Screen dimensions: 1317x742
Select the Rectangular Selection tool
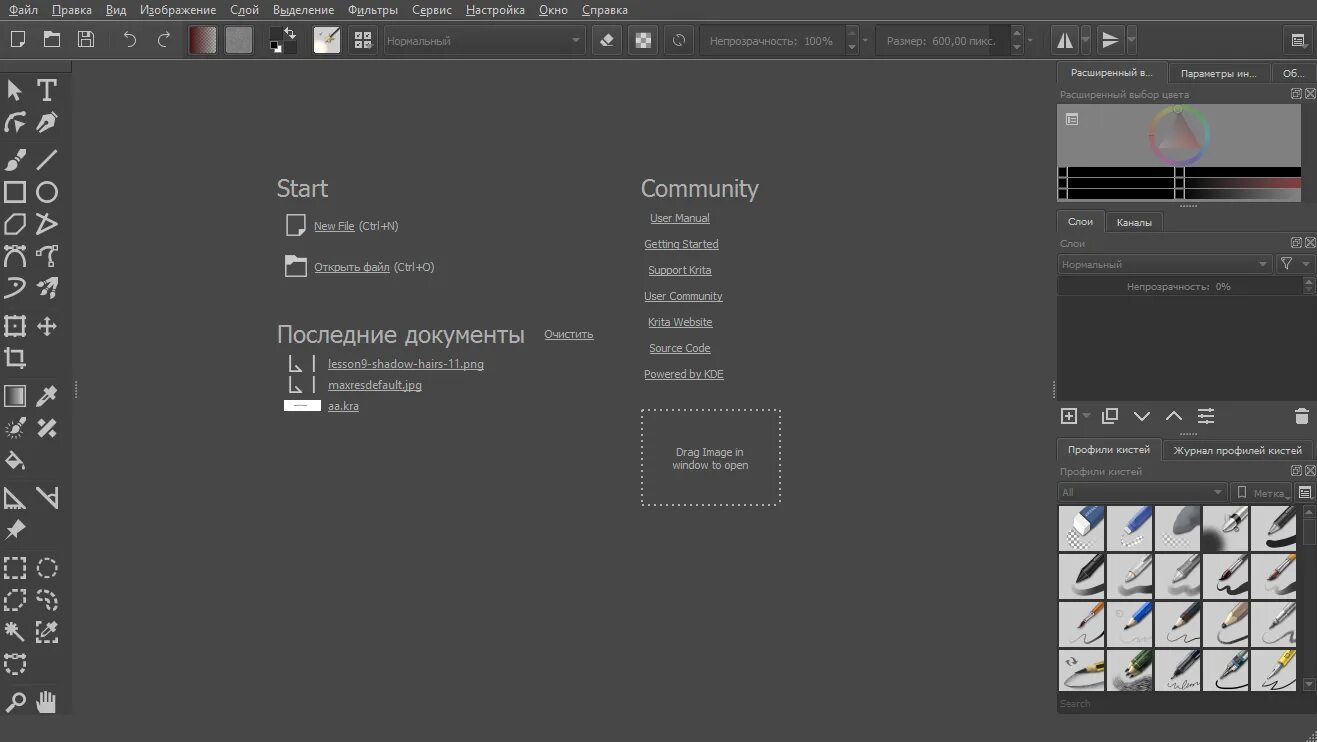(15, 569)
